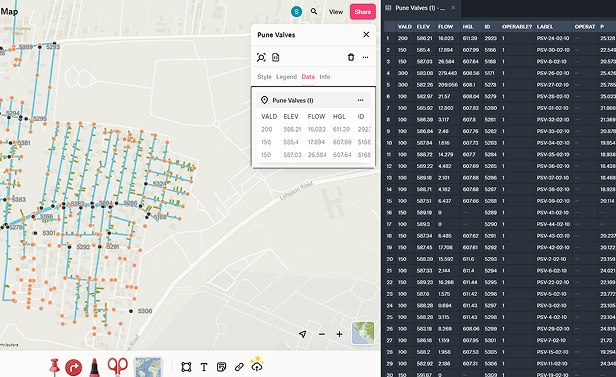Click the layer file export icon
Screen dimensions: 616x377
(x=276, y=57)
